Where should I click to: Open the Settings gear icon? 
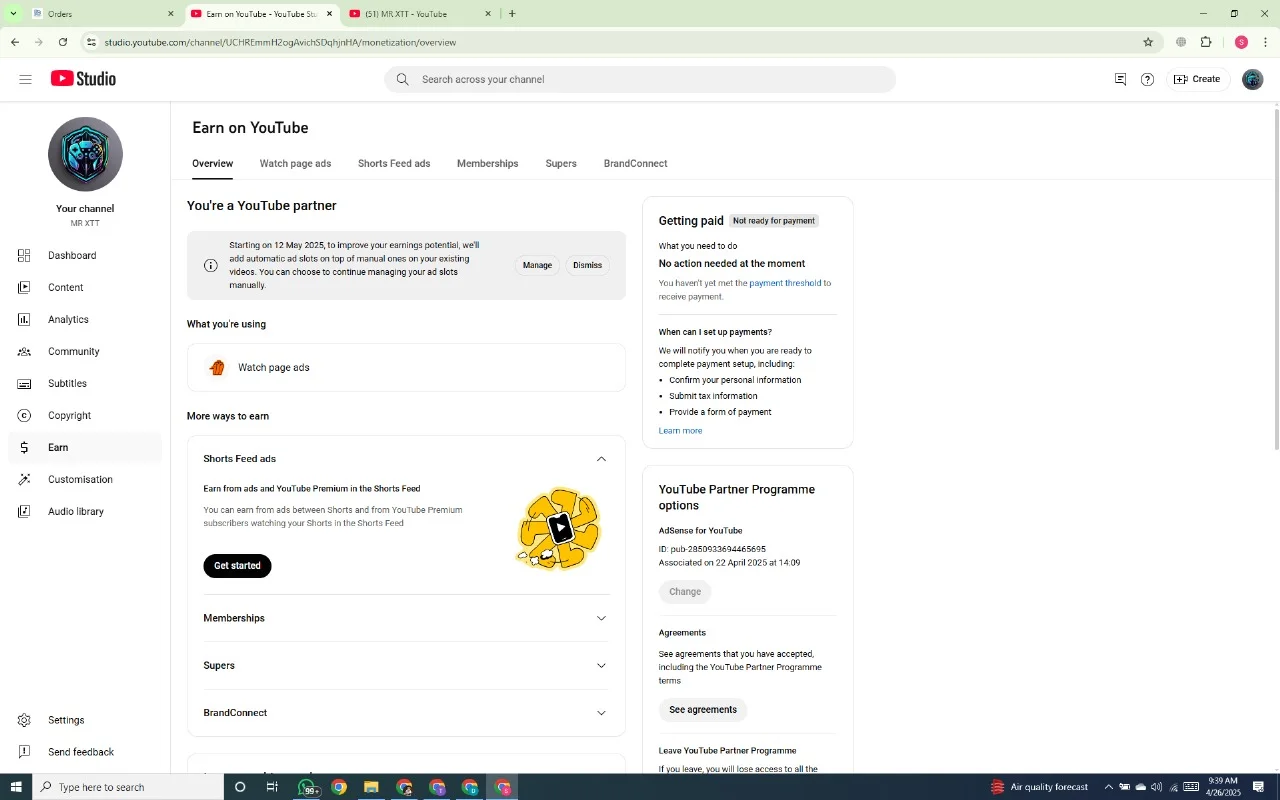24,720
